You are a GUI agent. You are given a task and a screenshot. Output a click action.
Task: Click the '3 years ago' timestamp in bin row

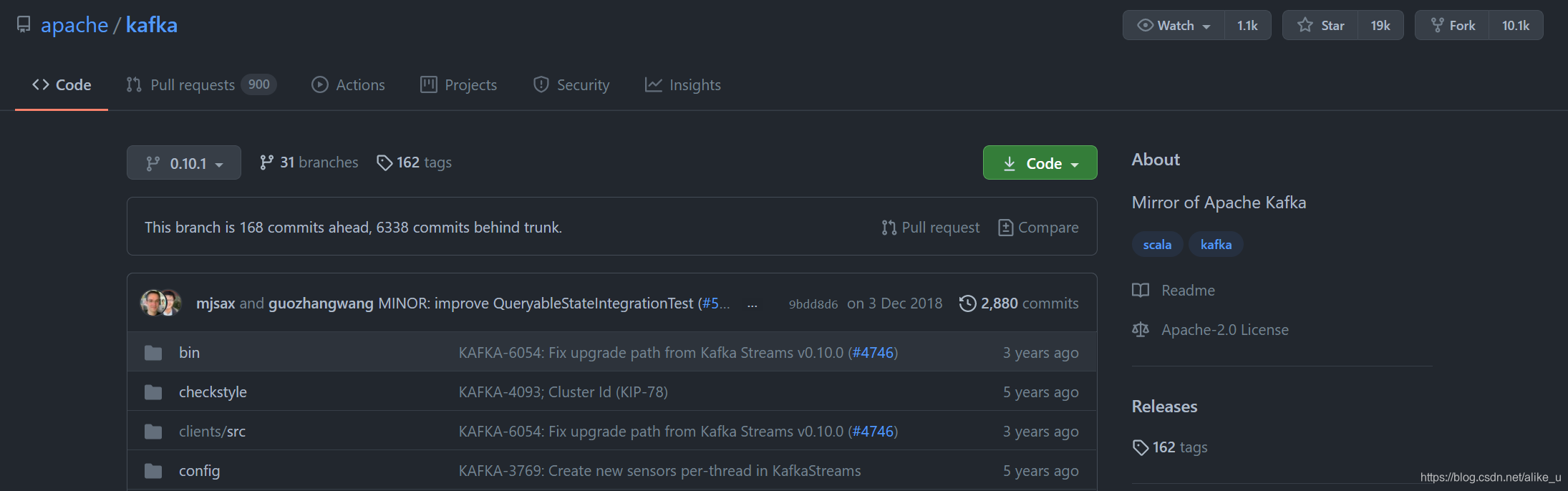pos(1040,353)
